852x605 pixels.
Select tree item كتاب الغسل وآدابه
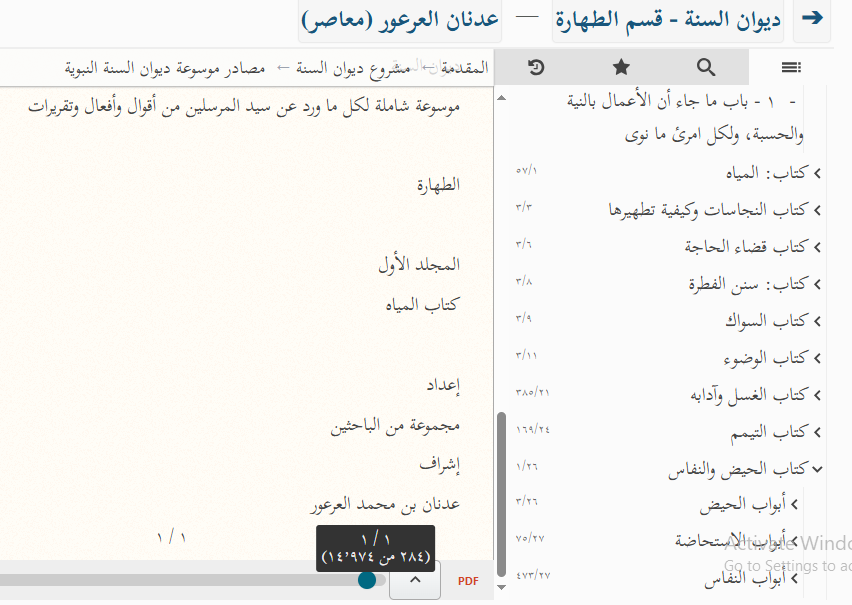click(749, 395)
